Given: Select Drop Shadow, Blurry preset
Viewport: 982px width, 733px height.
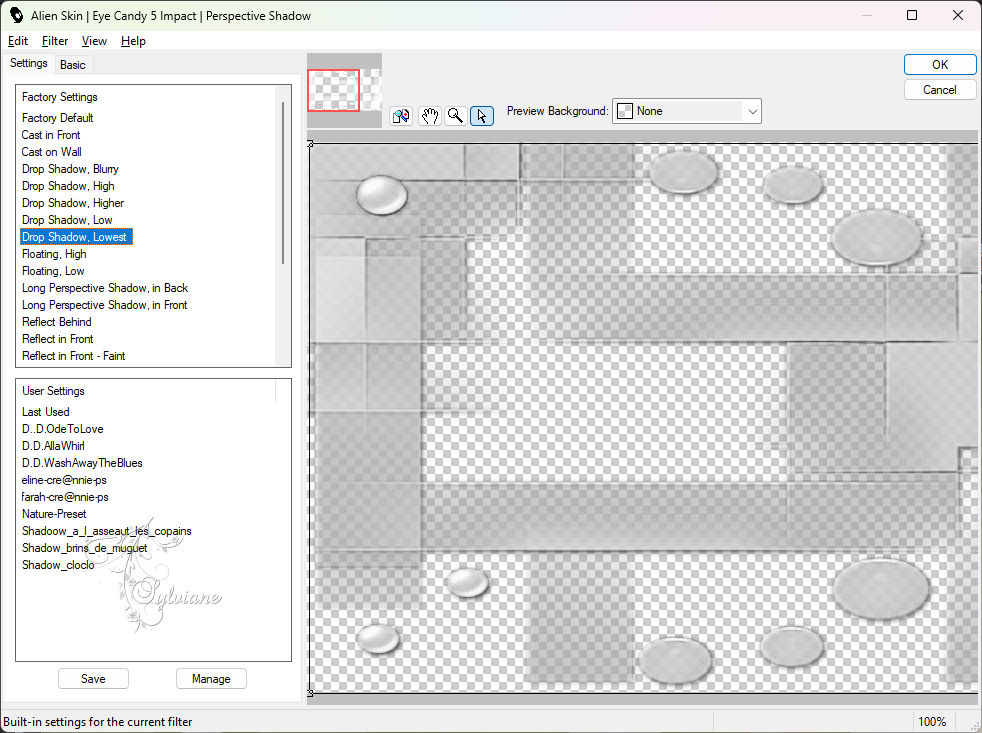Looking at the screenshot, I should [x=70, y=169].
